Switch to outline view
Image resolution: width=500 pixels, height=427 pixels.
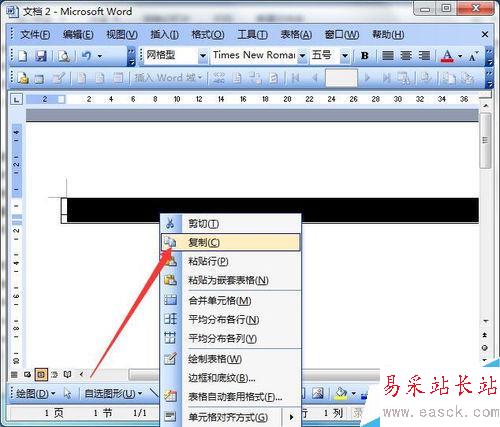pos(54,375)
